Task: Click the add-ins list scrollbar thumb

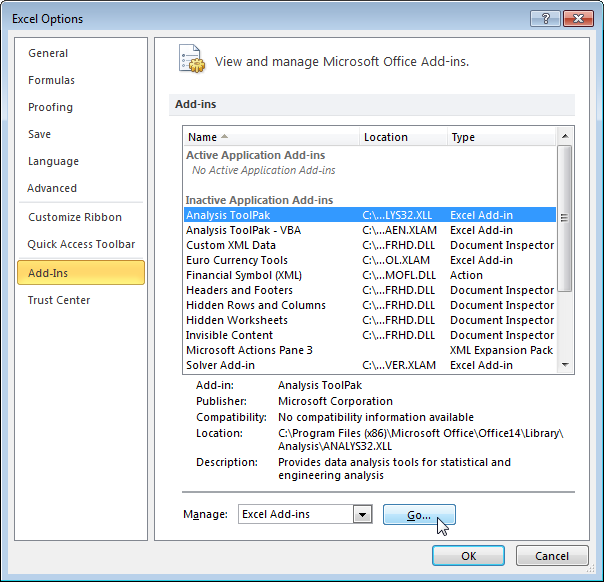Action: coord(565,218)
